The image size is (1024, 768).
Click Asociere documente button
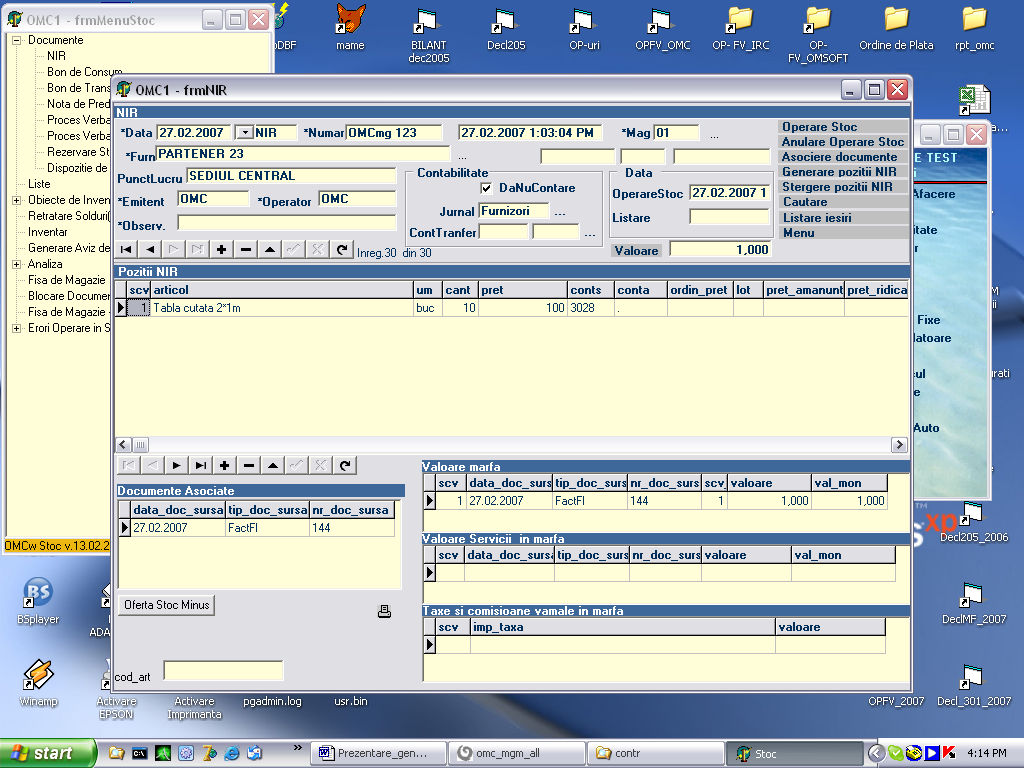coord(844,157)
